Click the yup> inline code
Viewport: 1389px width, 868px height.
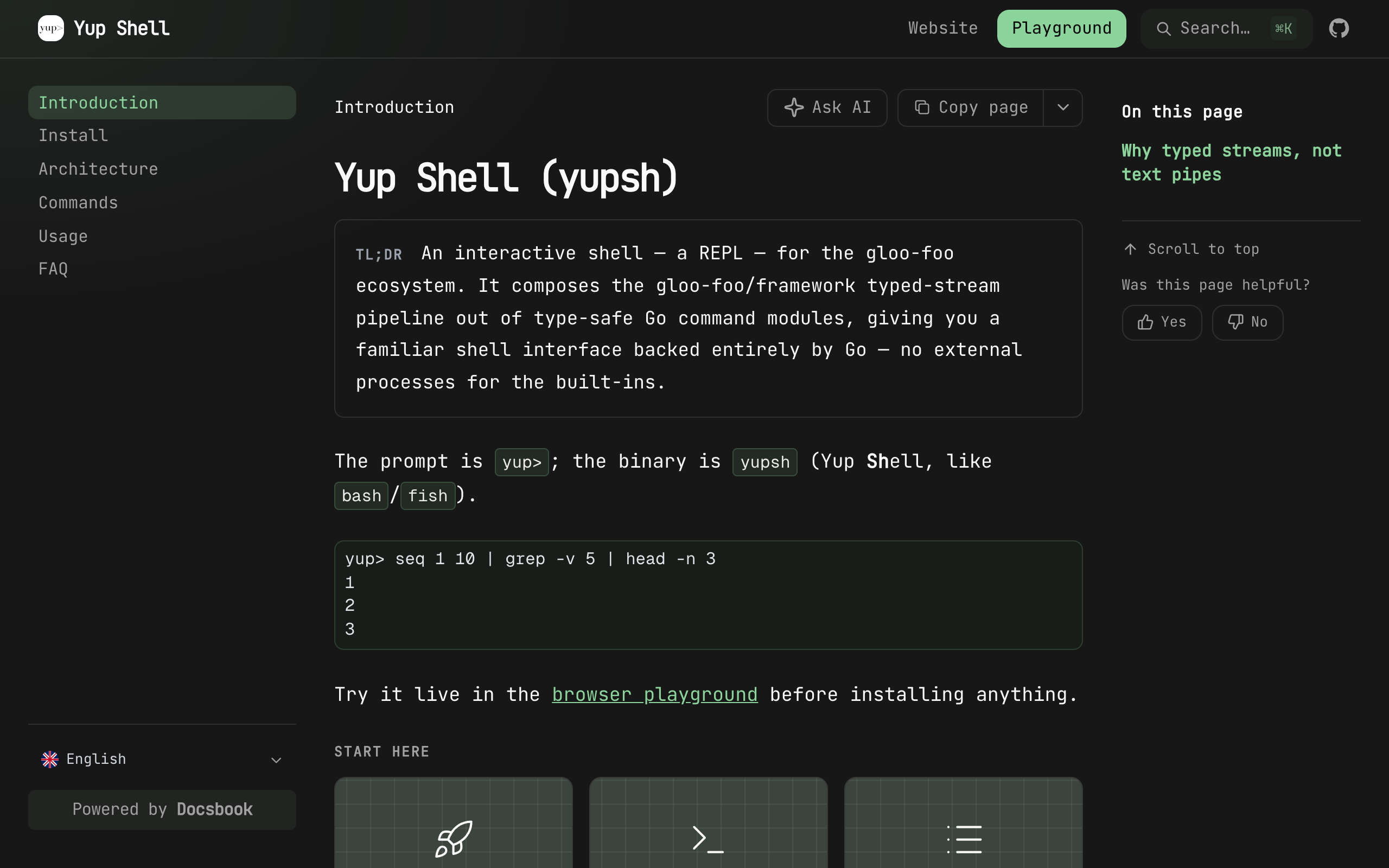[522, 462]
